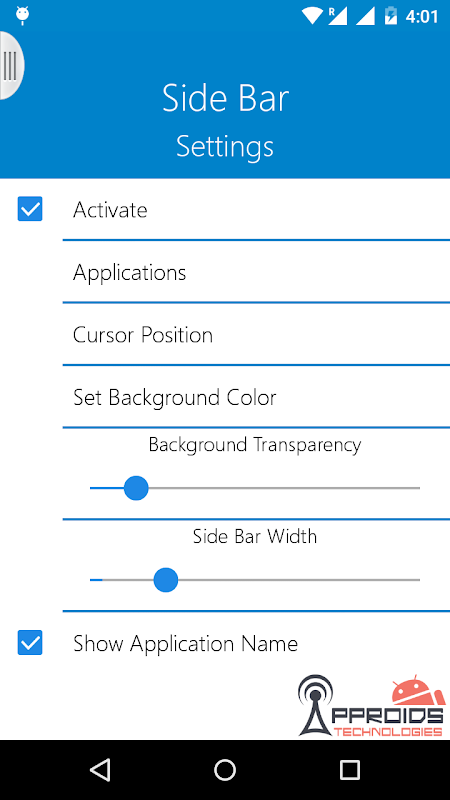Go back with the navigation back button
Viewport: 450px width, 800px height.
point(100,769)
